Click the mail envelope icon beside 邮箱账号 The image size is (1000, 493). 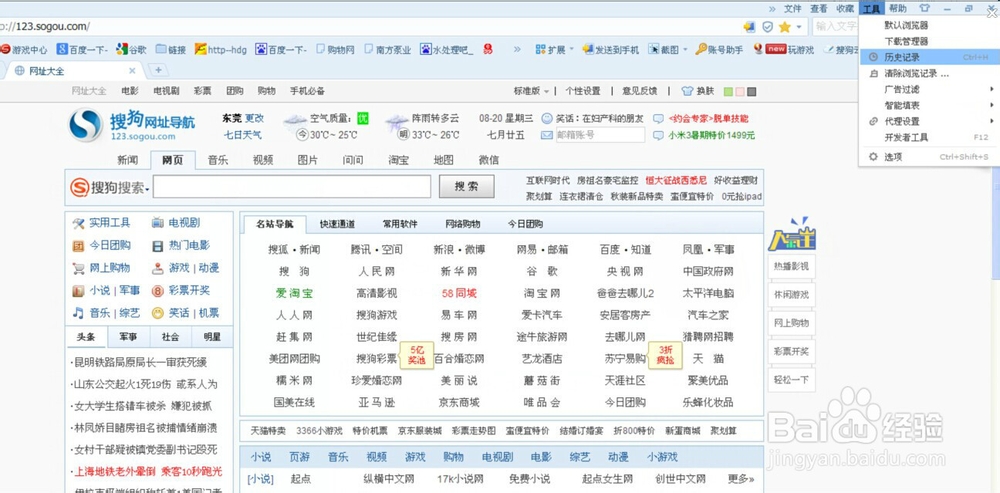[x=547, y=135]
